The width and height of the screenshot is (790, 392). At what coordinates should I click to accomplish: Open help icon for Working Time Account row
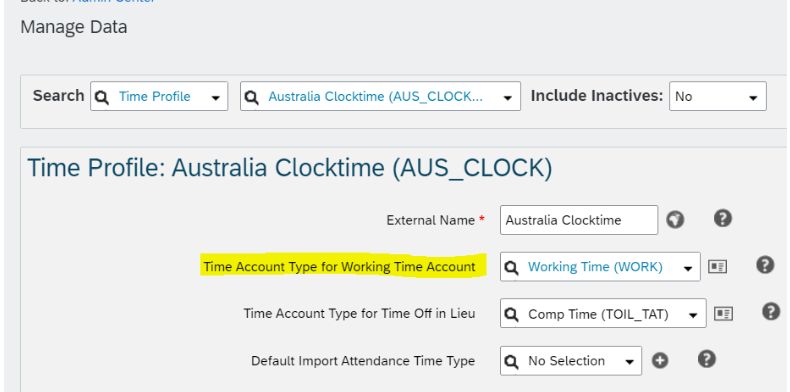(x=765, y=265)
